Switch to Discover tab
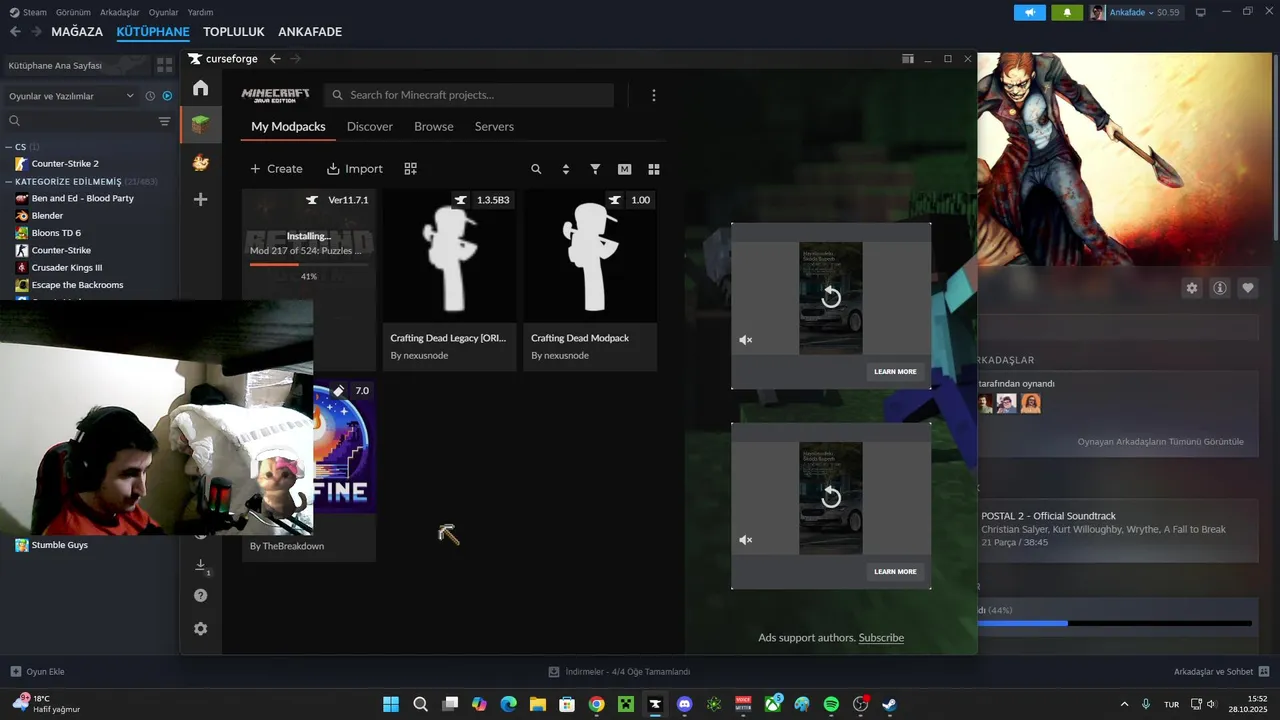Viewport: 1280px width, 720px height. click(370, 127)
